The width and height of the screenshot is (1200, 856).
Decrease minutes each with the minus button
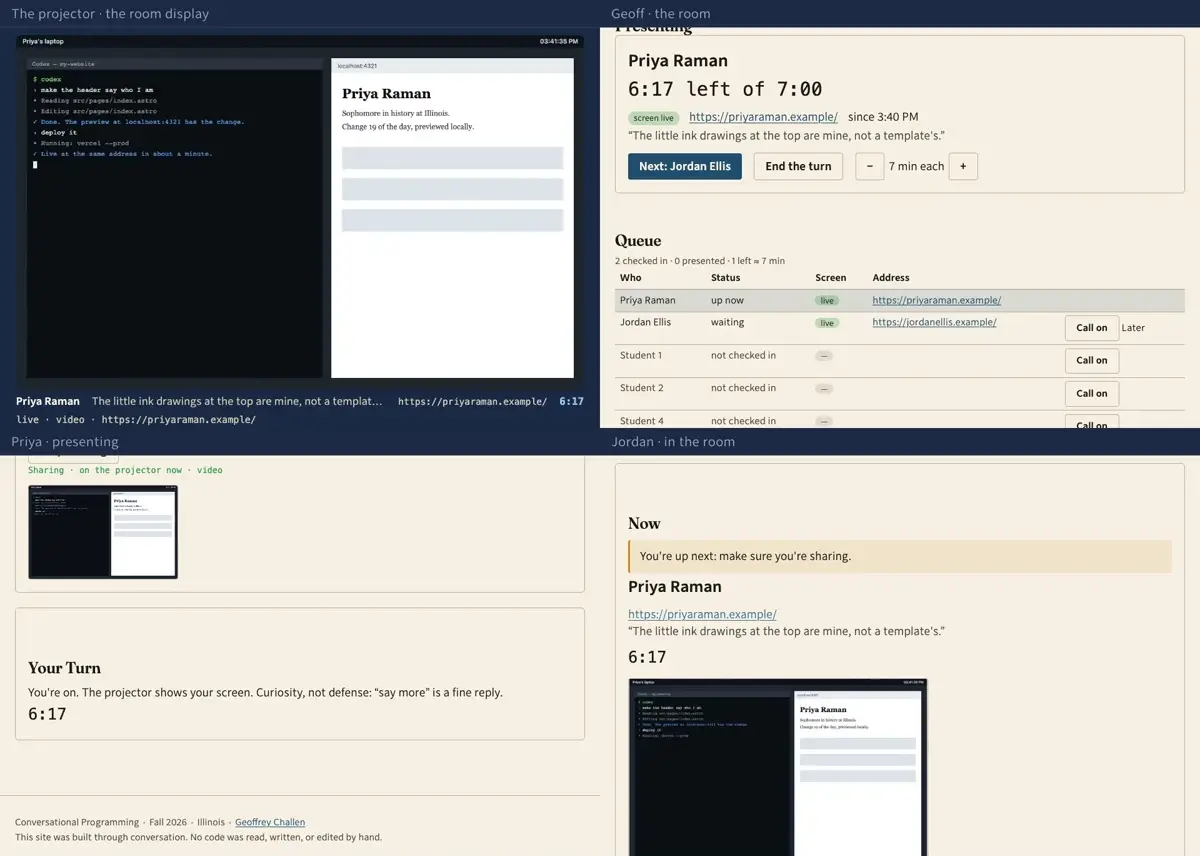click(870, 166)
